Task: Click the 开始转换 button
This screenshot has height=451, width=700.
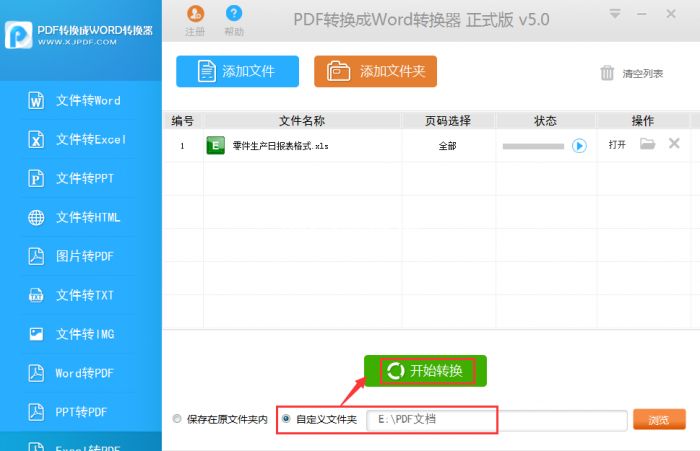Action: 425,371
